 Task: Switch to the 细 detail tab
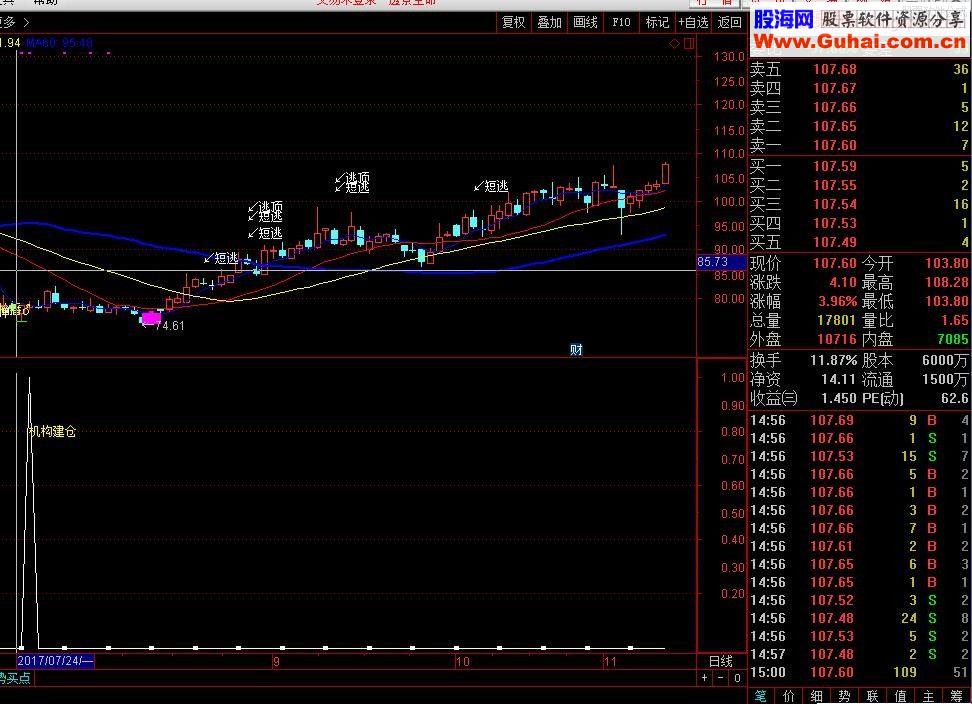[816, 696]
